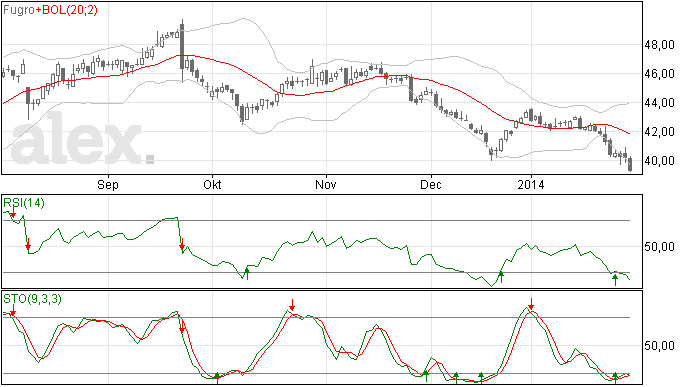
Task: Click STO red sell arrow at late-October peak
Action: click(292, 304)
